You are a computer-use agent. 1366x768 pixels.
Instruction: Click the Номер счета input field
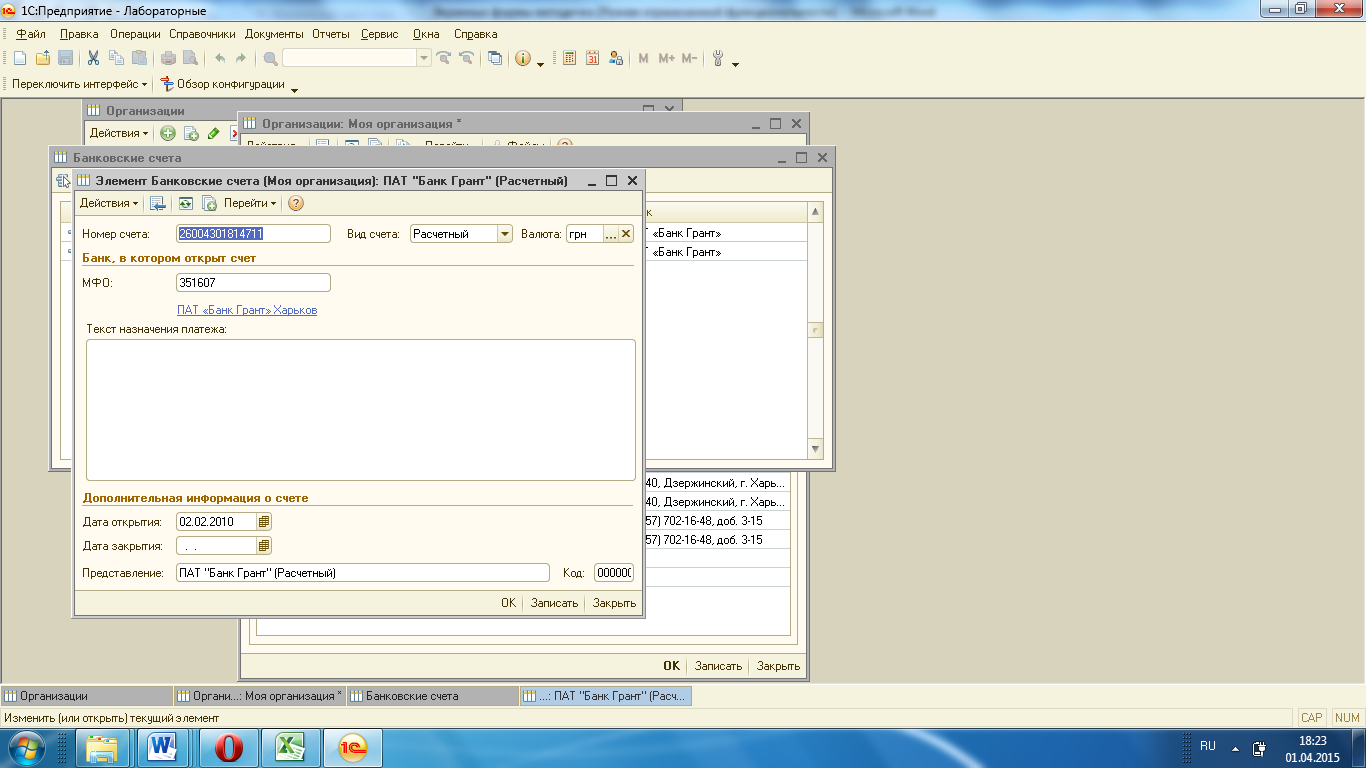(253, 233)
